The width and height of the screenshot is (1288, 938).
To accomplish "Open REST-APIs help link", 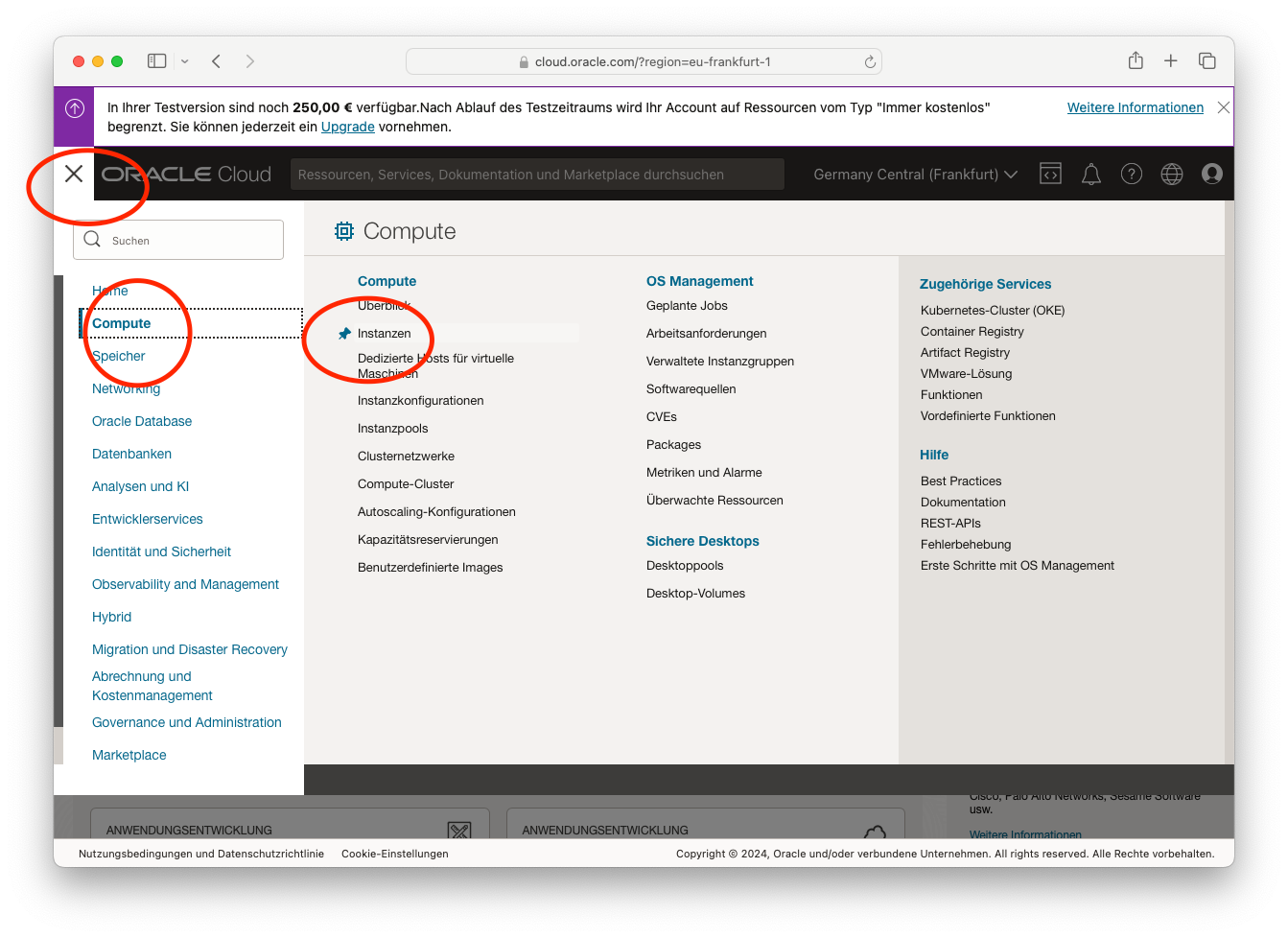I will 950,524.
